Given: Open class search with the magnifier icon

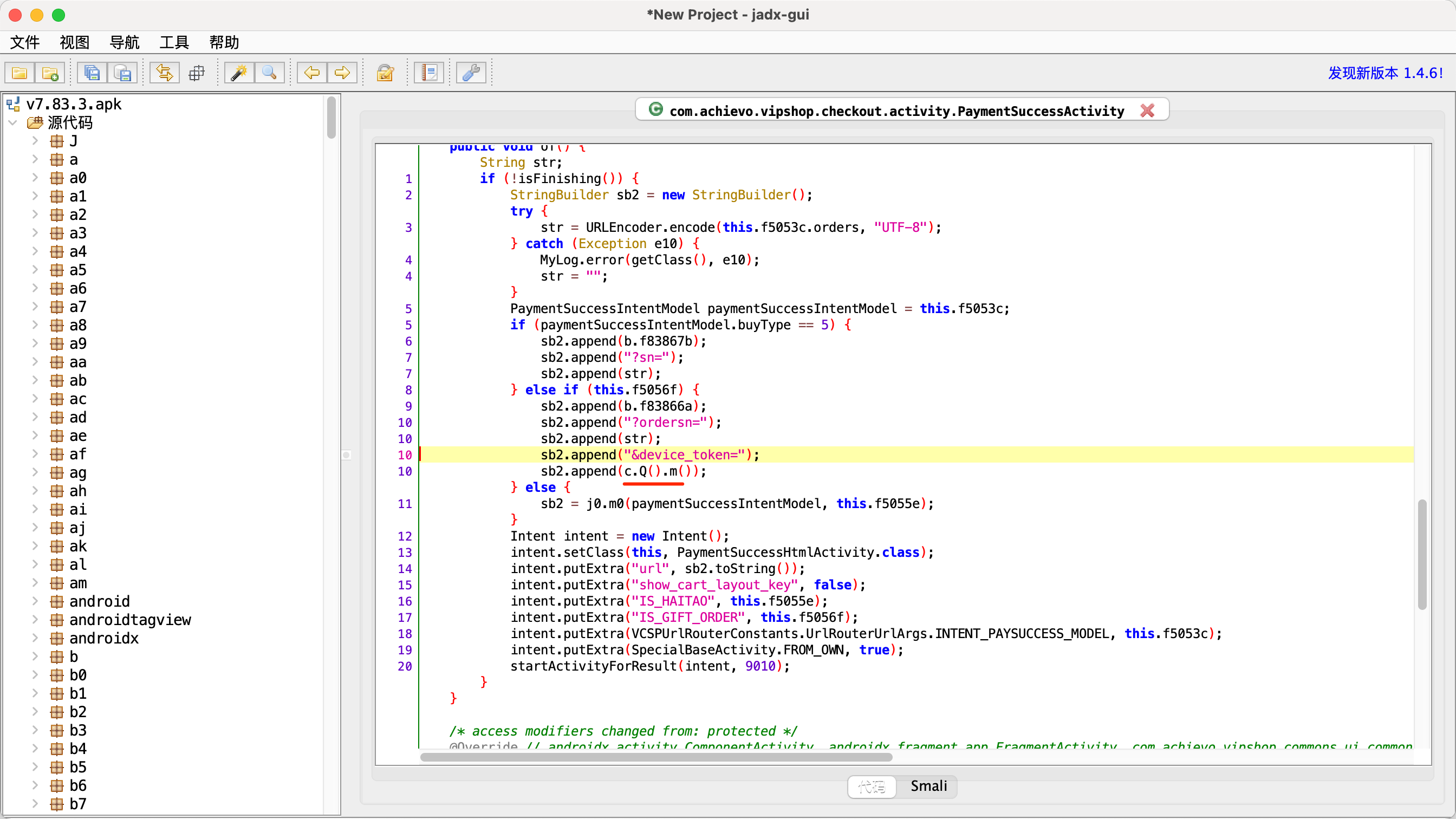Looking at the screenshot, I should tap(269, 73).
